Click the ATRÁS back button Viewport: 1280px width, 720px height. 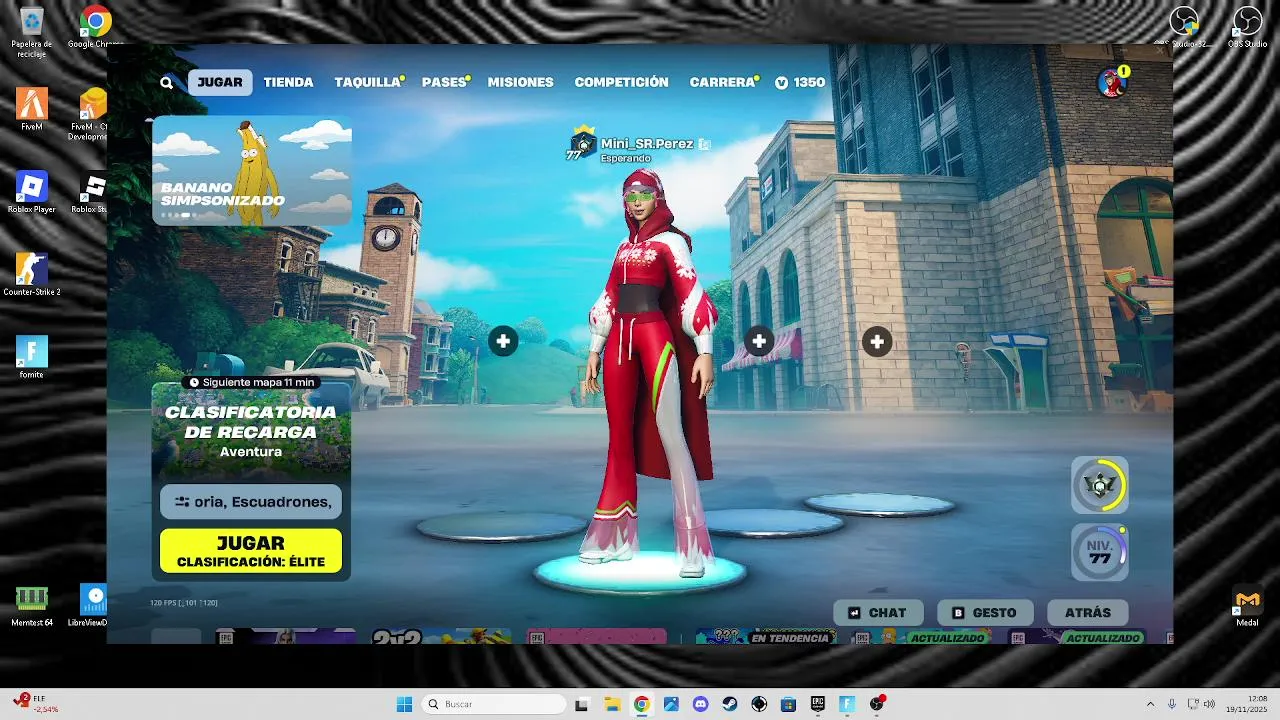(1087, 613)
